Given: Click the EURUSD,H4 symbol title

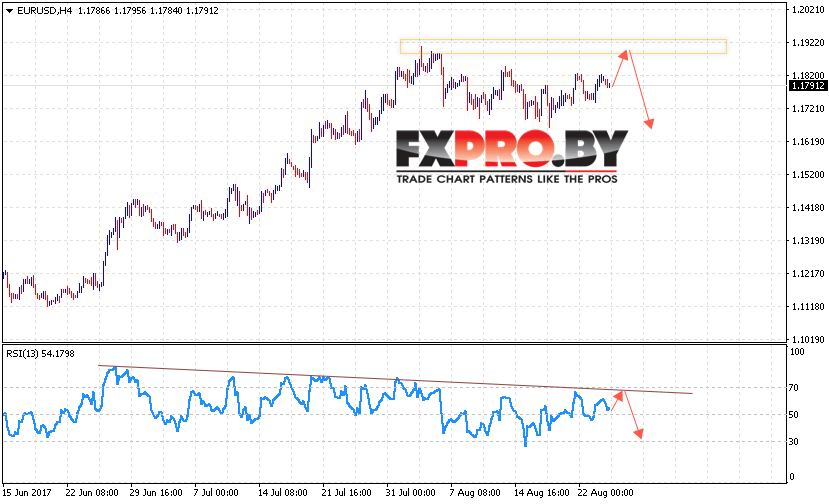Looking at the screenshot, I should pos(44,11).
